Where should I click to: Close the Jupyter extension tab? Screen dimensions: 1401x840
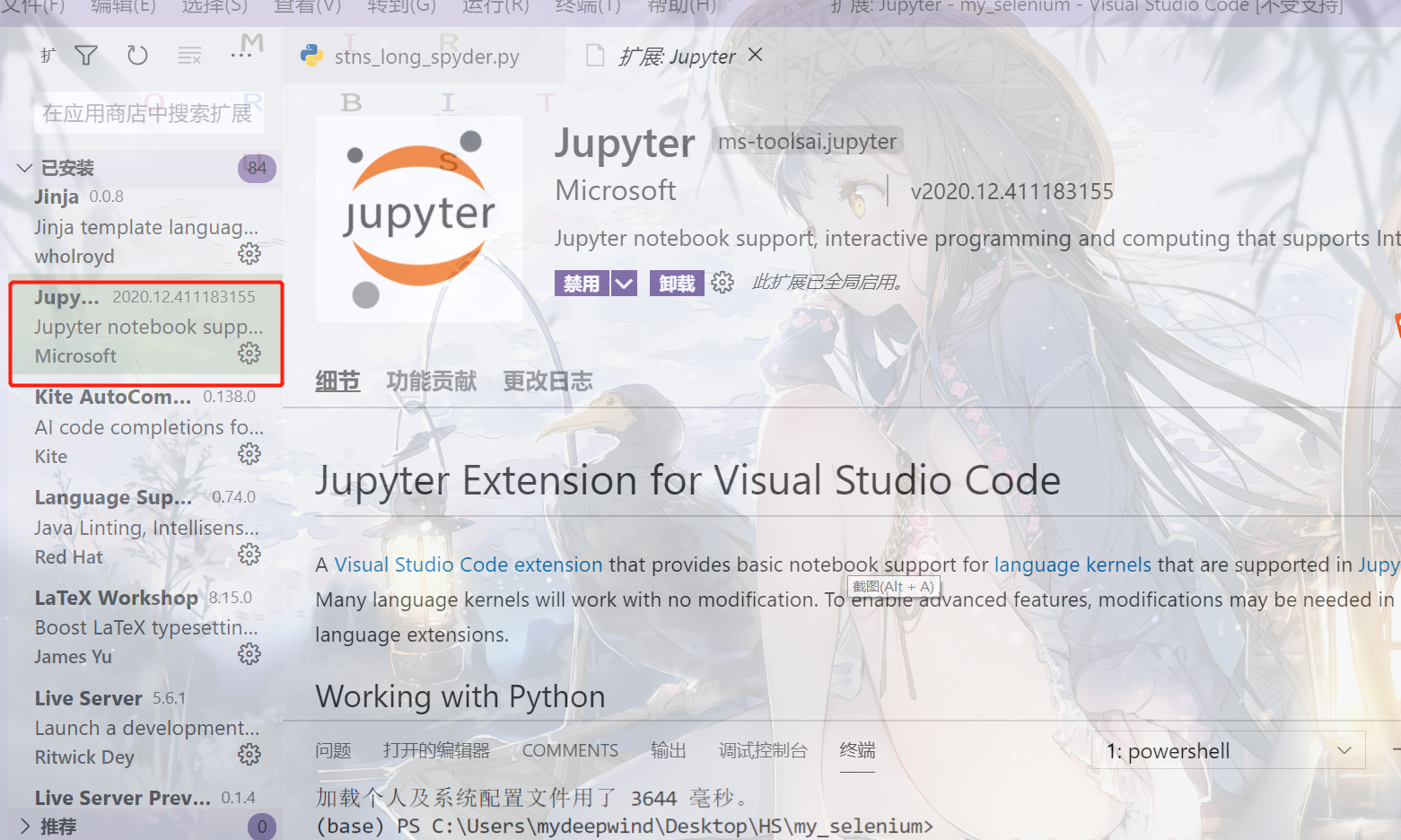756,55
